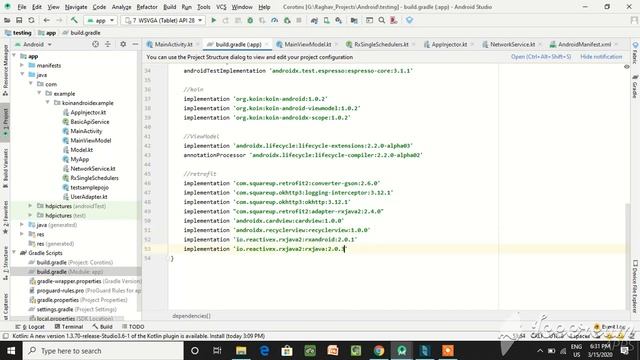Open the VCS menu
This screenshot has width=640, height=360.
click(x=221, y=7)
